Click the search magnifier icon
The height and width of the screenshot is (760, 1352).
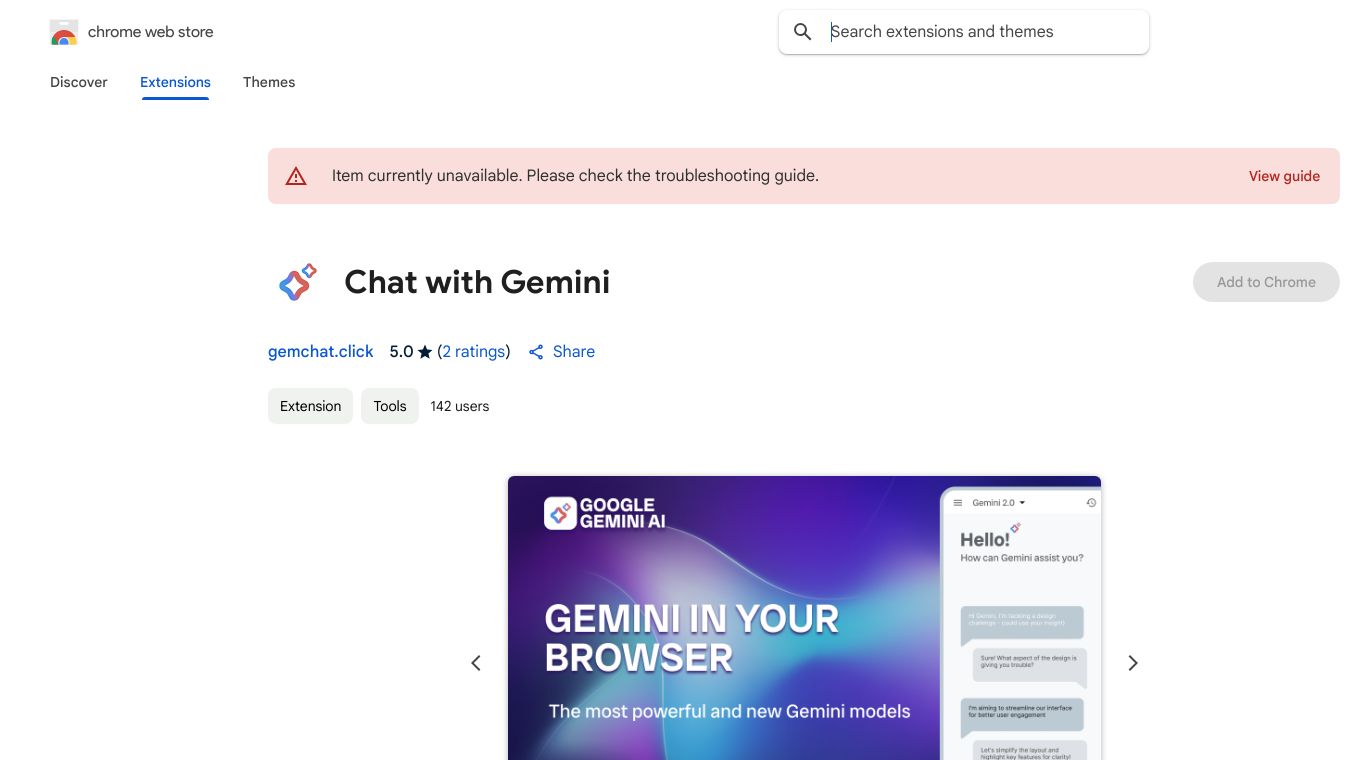pos(802,32)
